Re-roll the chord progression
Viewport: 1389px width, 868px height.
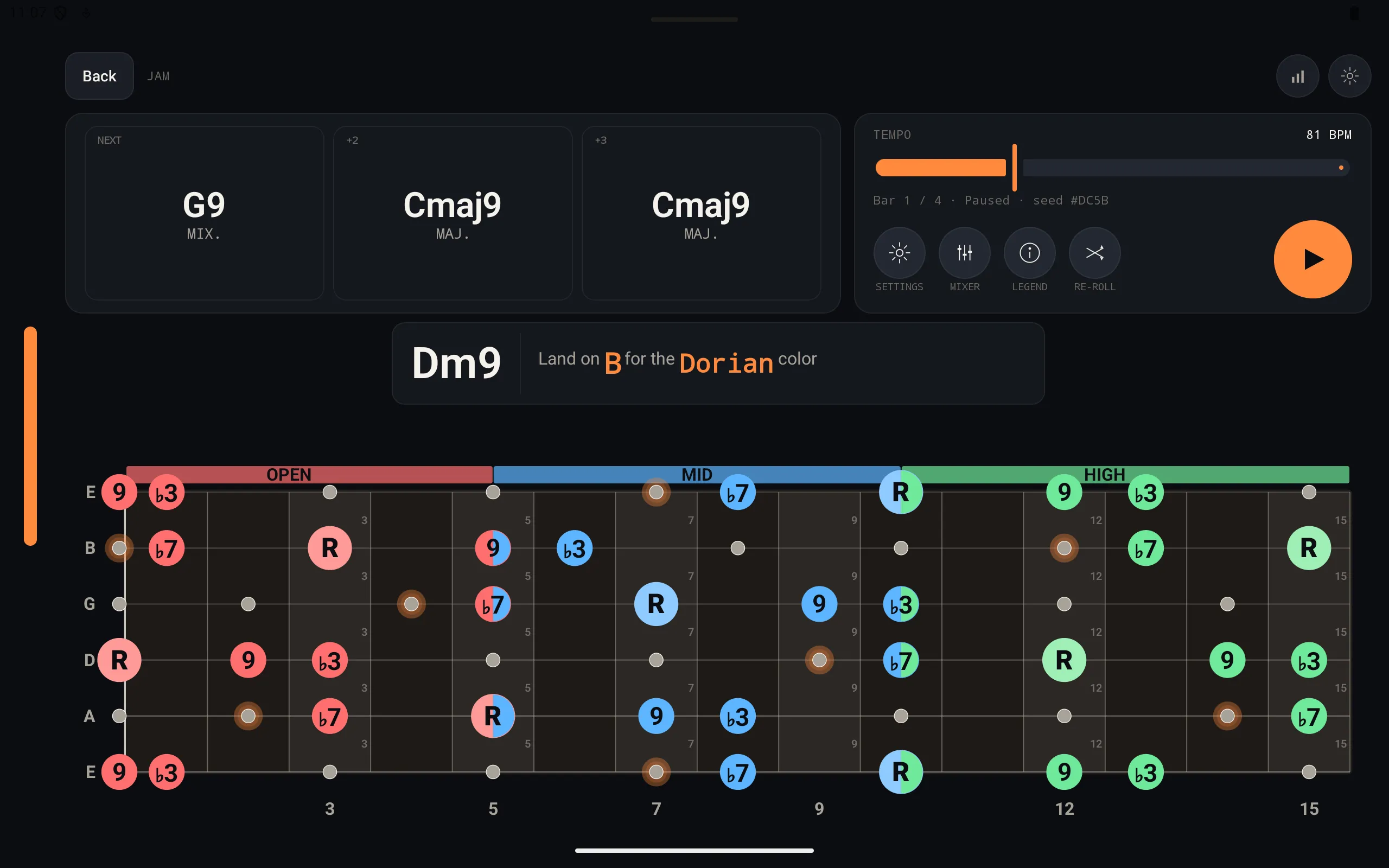pyautogui.click(x=1094, y=253)
